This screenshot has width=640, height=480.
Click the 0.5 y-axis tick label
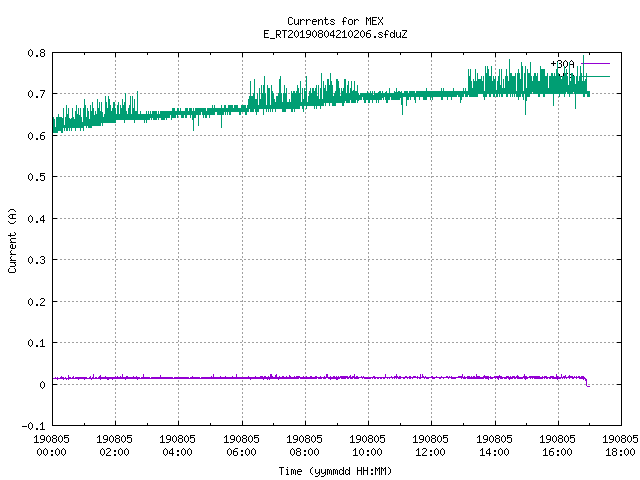tap(37, 177)
